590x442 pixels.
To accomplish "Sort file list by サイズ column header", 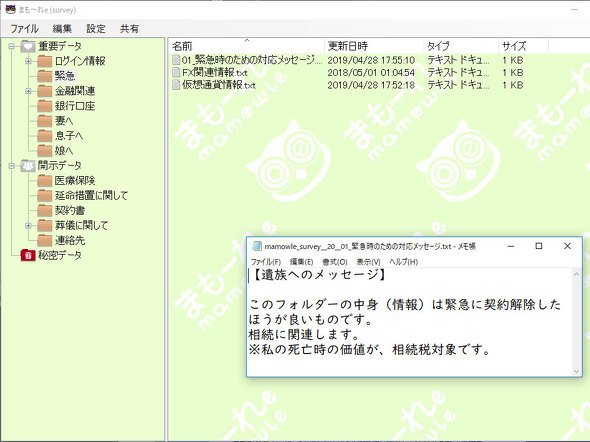I will click(523, 46).
